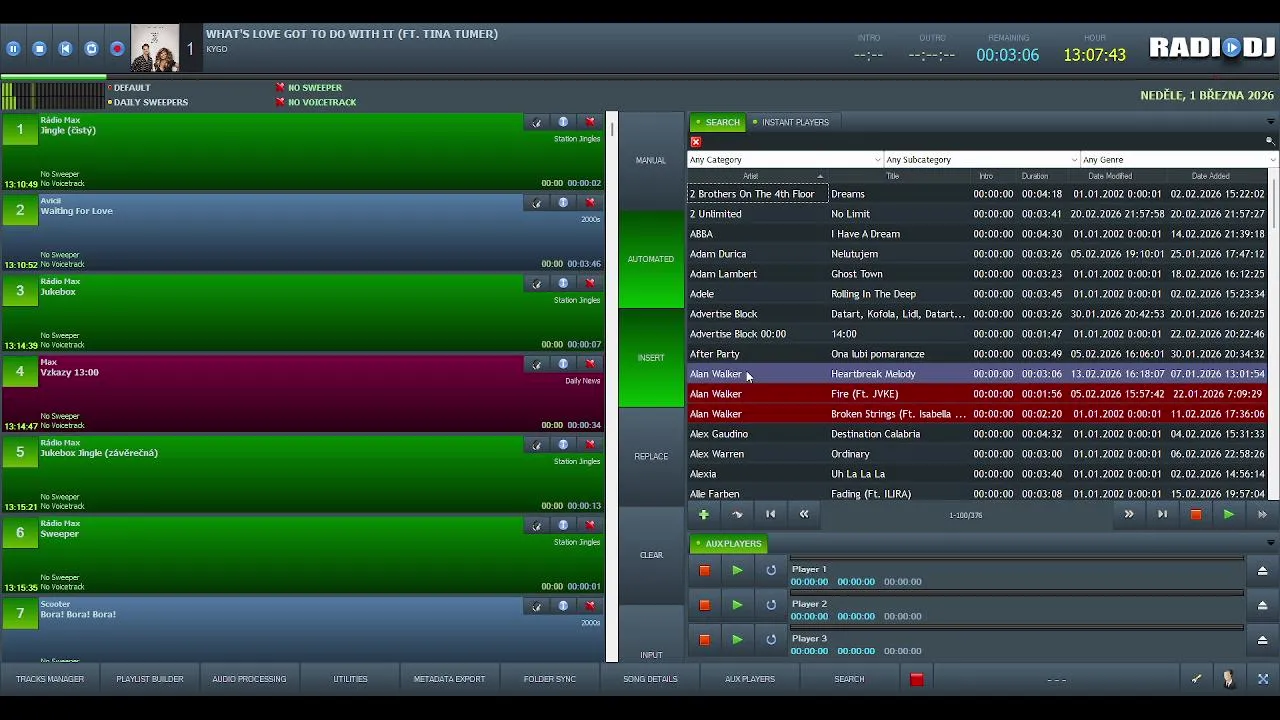Toggle fullscreen with the blue arrows icon
This screenshot has width=1280, height=720.
pos(1263,679)
